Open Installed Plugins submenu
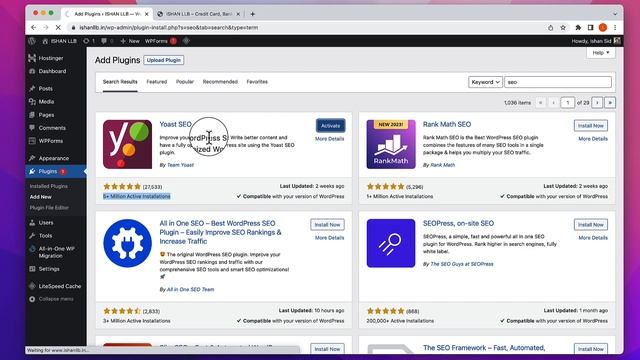The width and height of the screenshot is (640, 360). (x=49, y=186)
